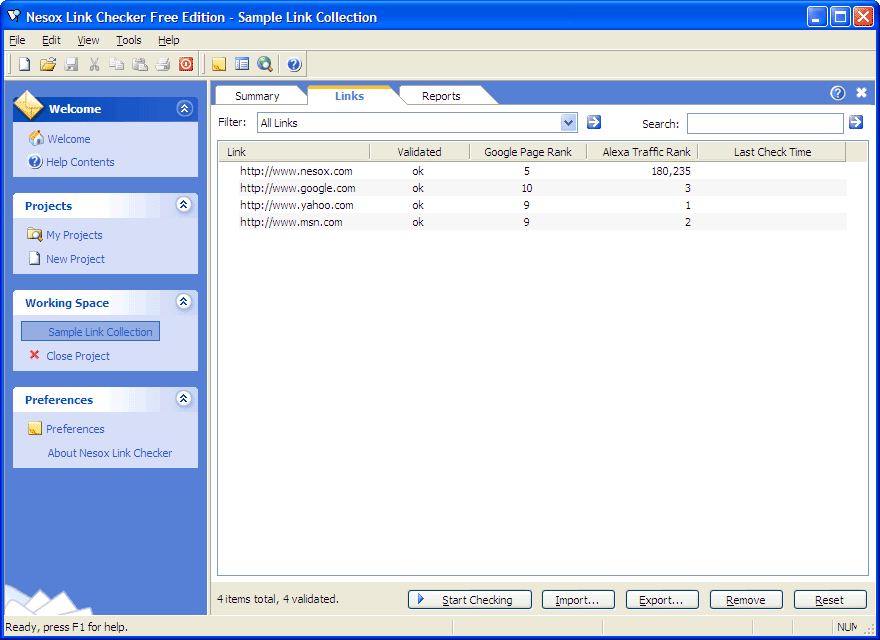The height and width of the screenshot is (640, 880).
Task: Click the list view toolbar icon
Action: [242, 64]
